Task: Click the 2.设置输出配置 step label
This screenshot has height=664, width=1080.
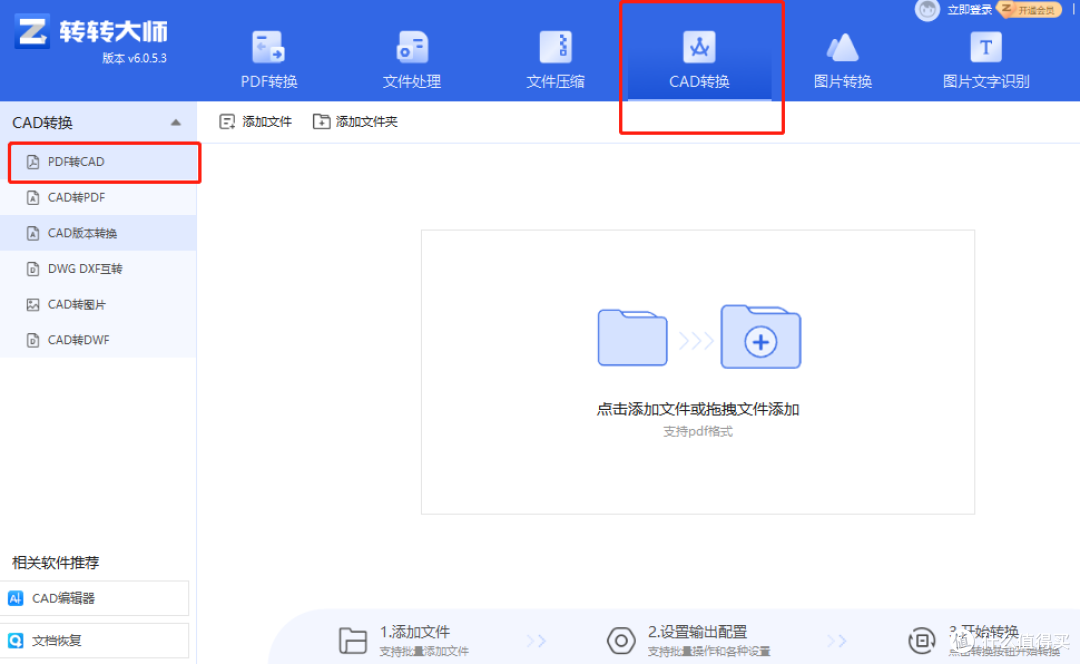Action: coord(697,632)
